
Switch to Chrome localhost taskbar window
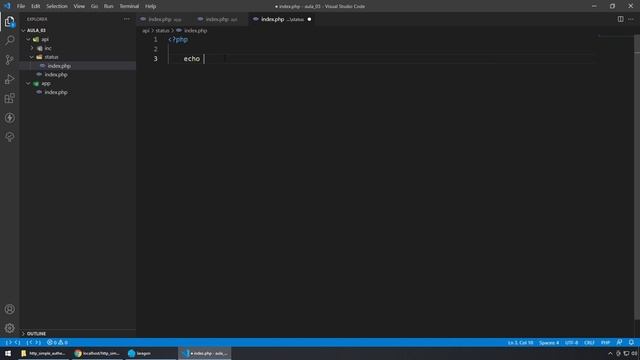click(x=97, y=353)
